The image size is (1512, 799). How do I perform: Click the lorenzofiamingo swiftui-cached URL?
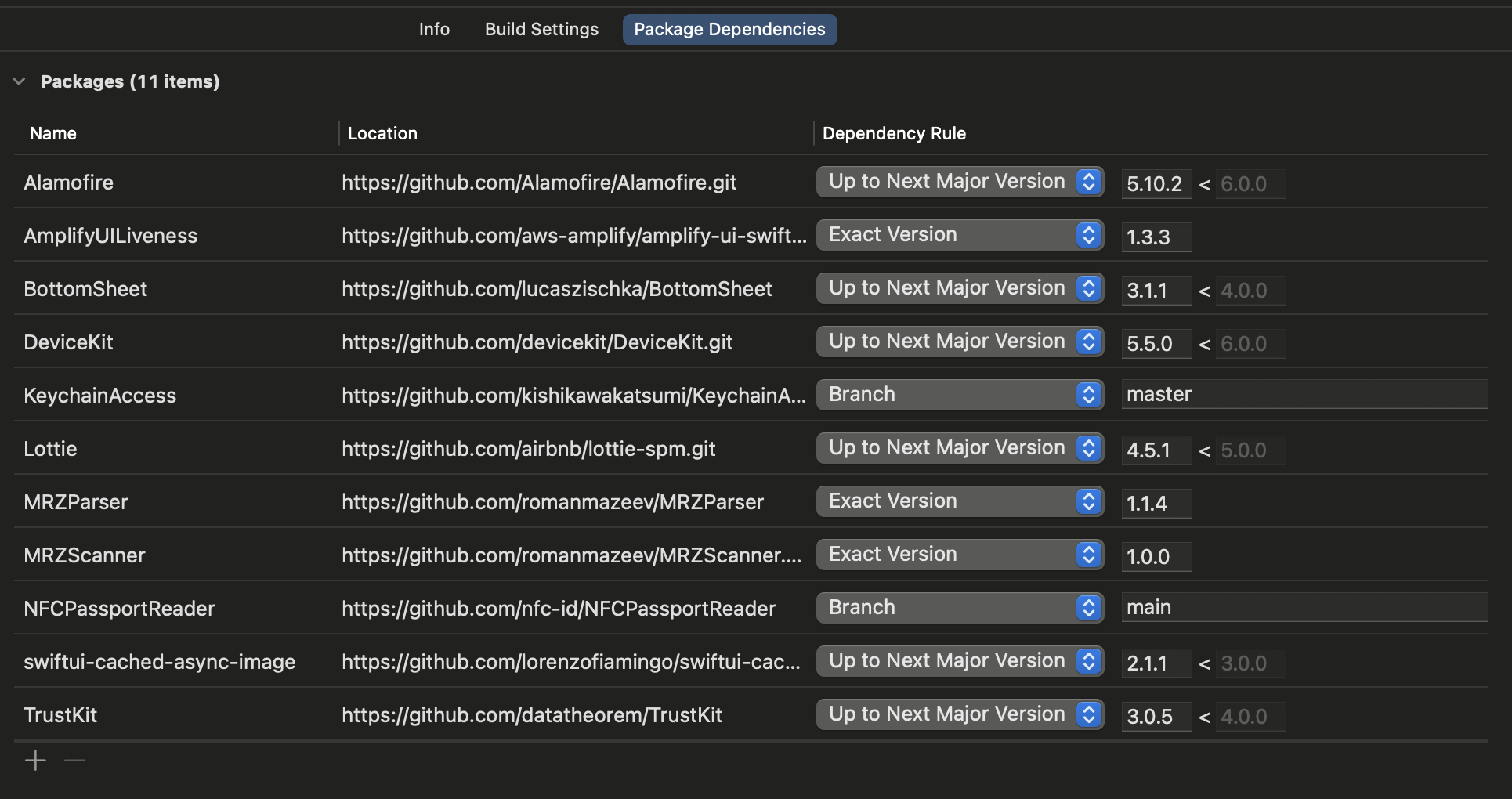pyautogui.click(x=571, y=662)
